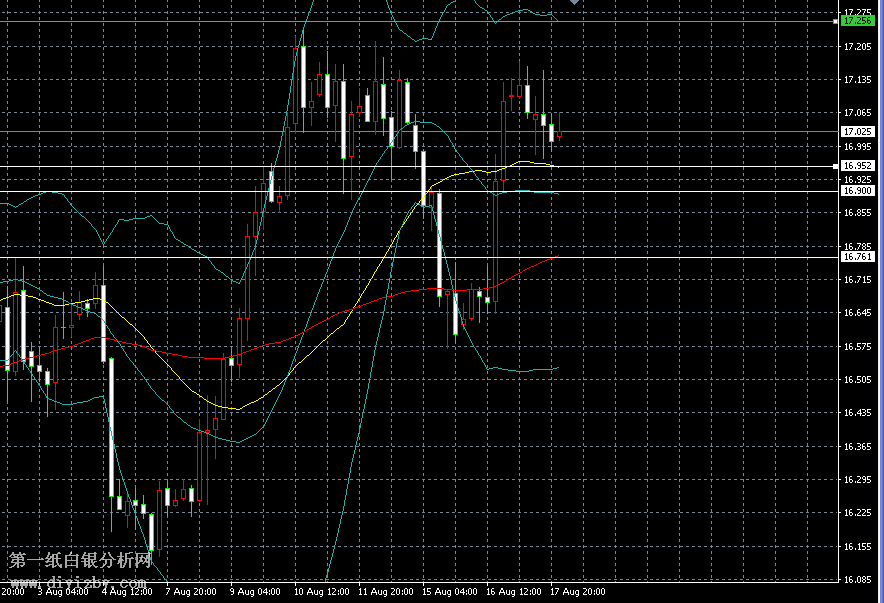The width and height of the screenshot is (884, 603).
Task: Select the 16.900 horizontal line price tag
Action: 857,191
